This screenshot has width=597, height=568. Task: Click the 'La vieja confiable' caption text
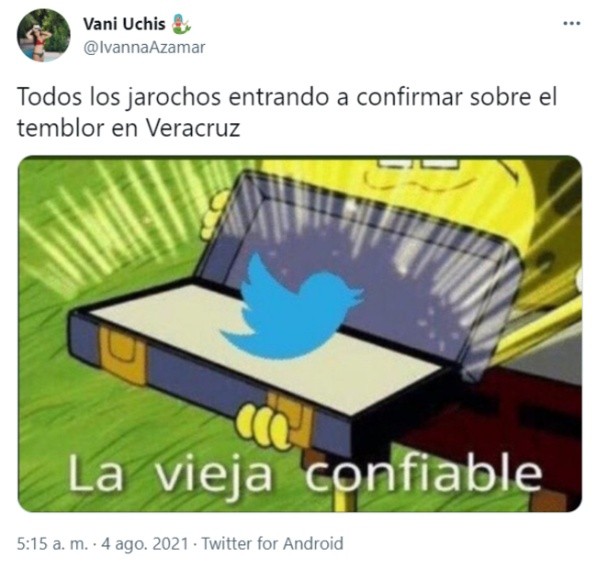[x=305, y=474]
